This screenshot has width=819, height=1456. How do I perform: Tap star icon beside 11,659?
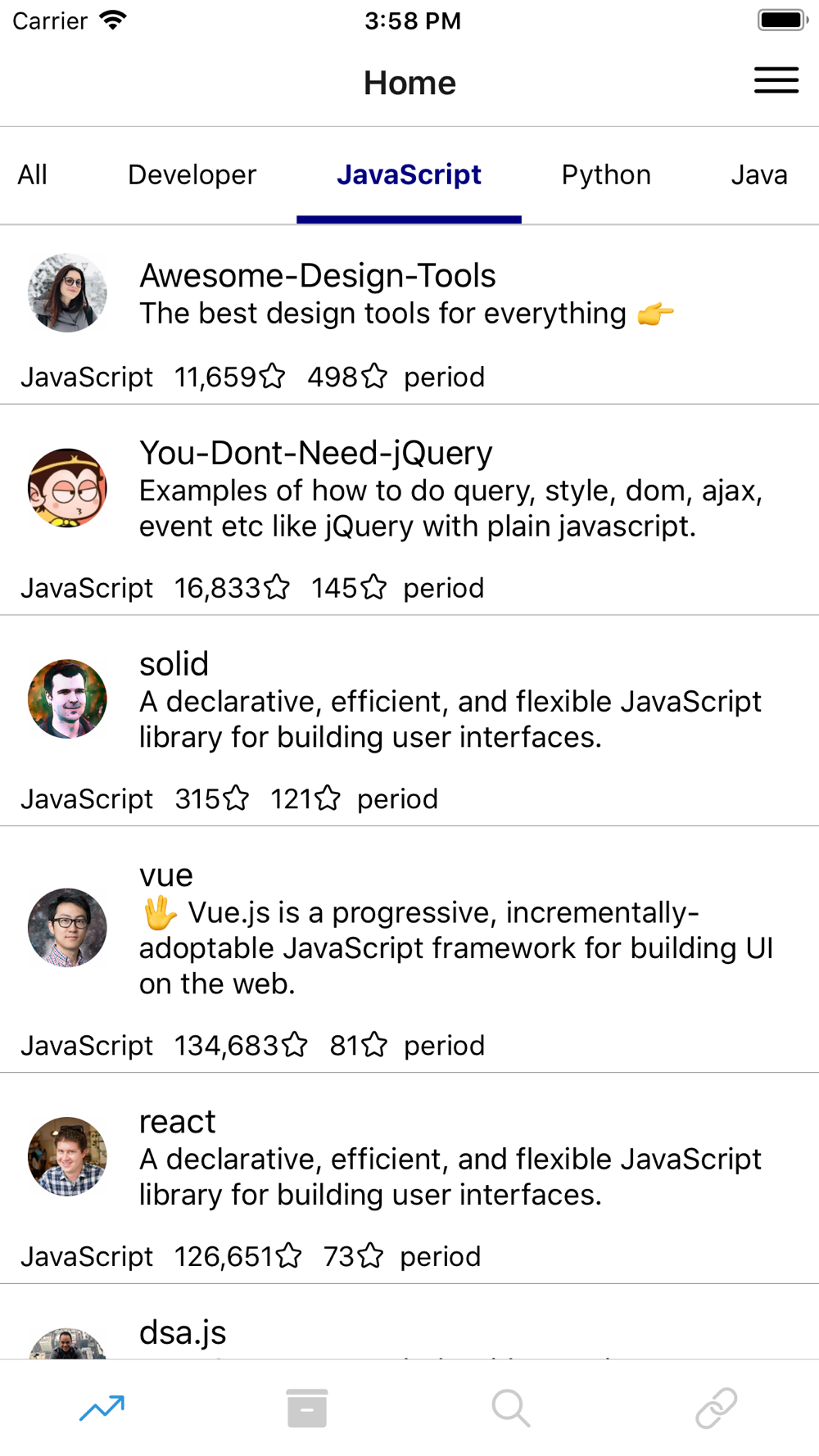[x=273, y=377]
